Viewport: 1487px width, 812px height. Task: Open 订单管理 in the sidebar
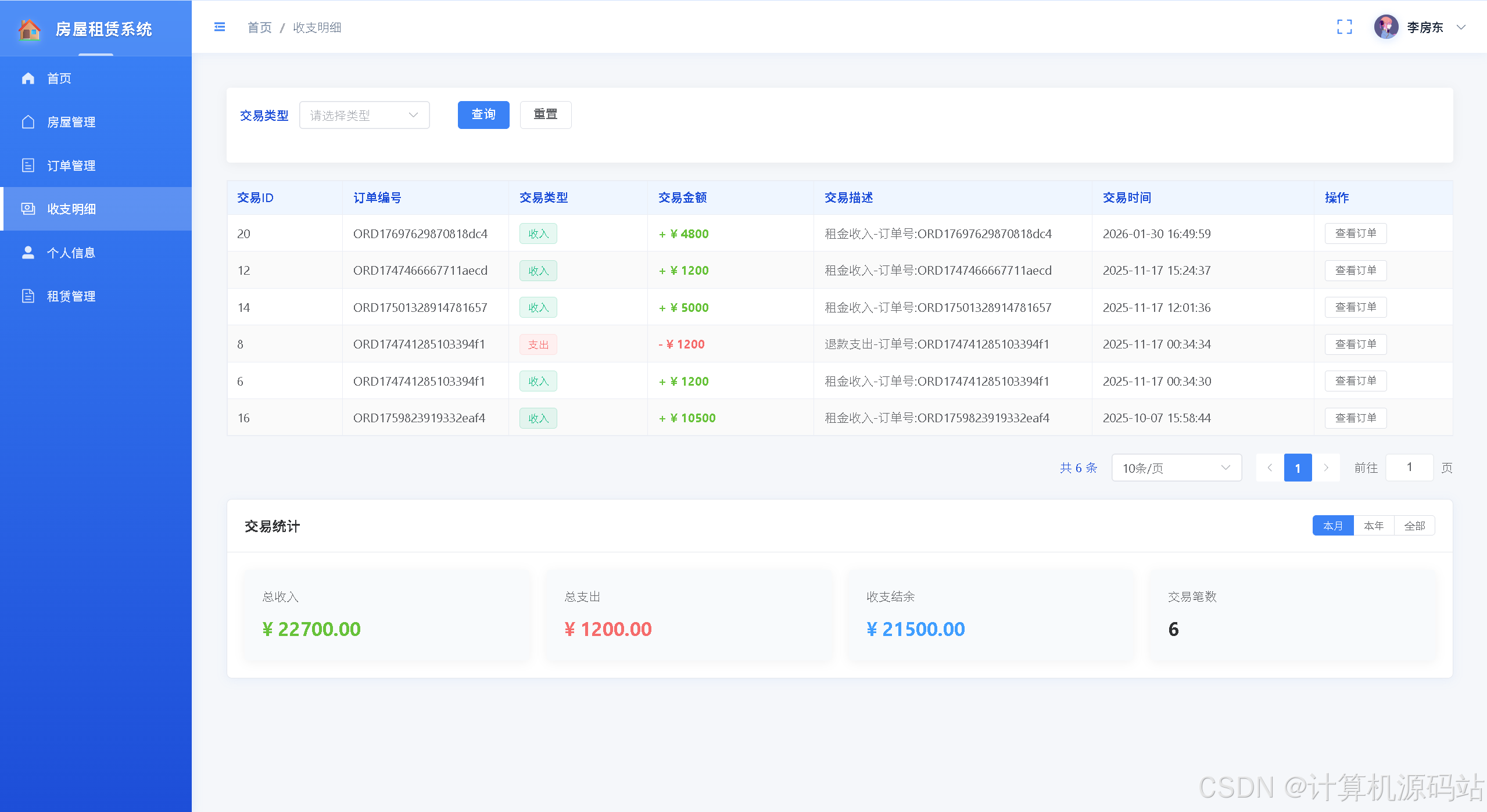71,166
